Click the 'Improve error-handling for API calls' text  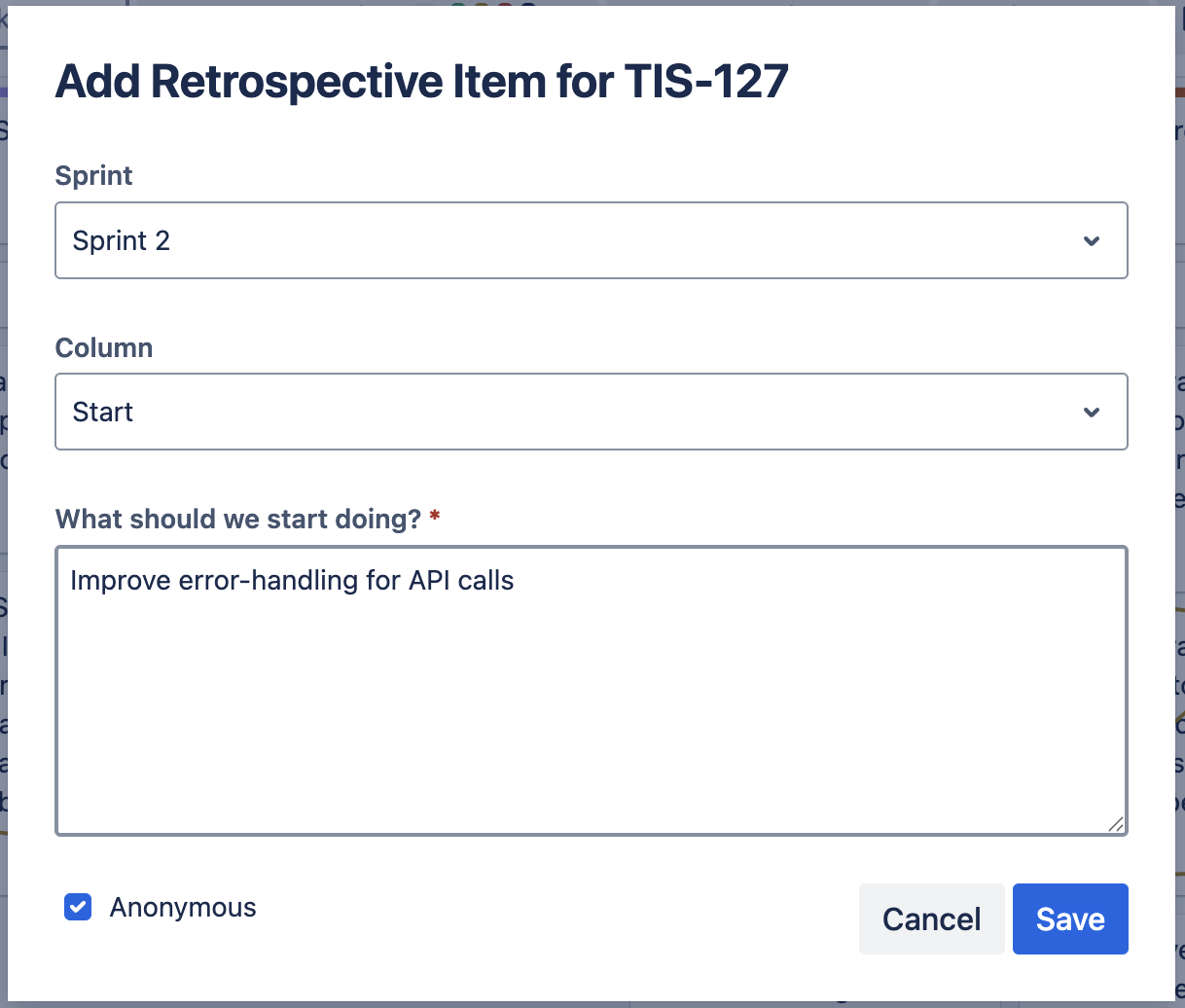click(292, 581)
